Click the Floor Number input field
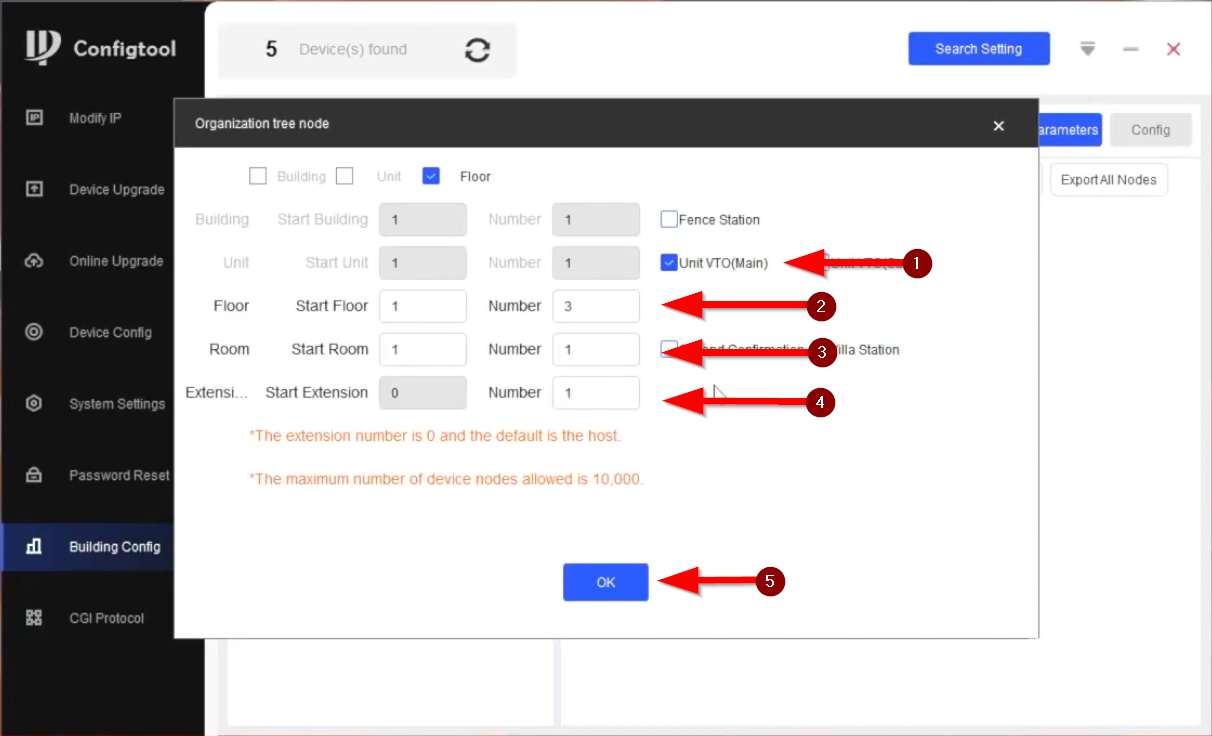This screenshot has height=736, width=1212. (x=596, y=306)
